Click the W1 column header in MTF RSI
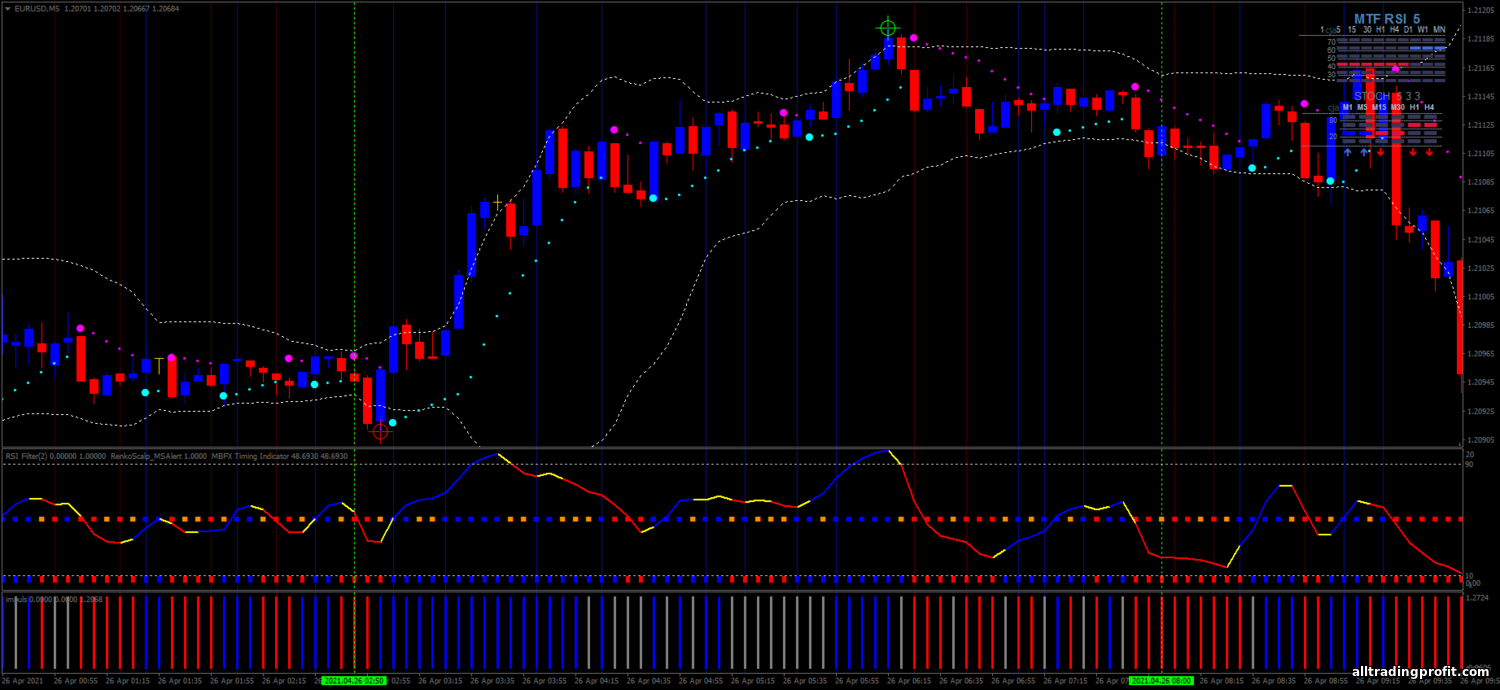The width and height of the screenshot is (1500, 690). click(x=1422, y=30)
